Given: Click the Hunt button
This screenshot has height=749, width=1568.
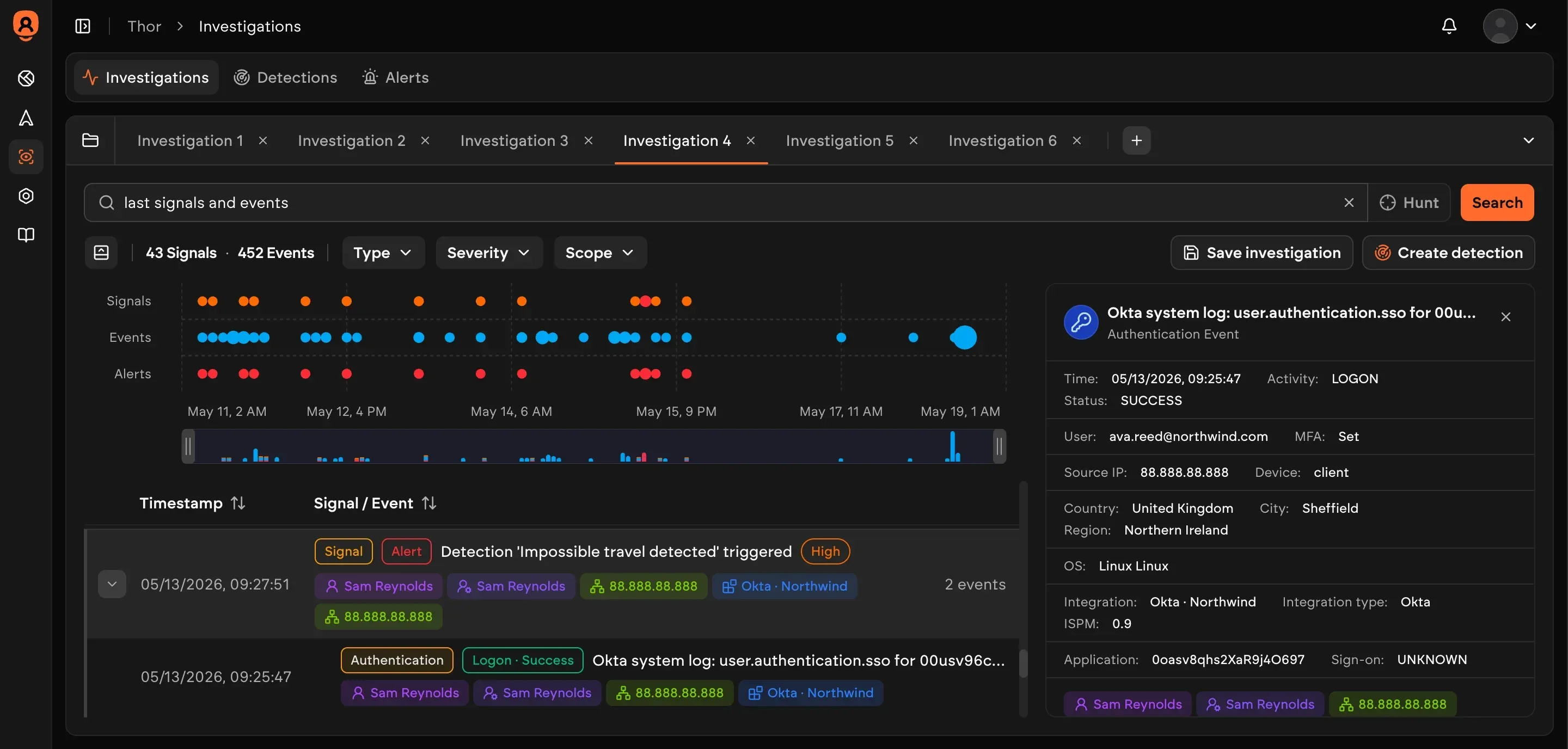Looking at the screenshot, I should [1409, 202].
